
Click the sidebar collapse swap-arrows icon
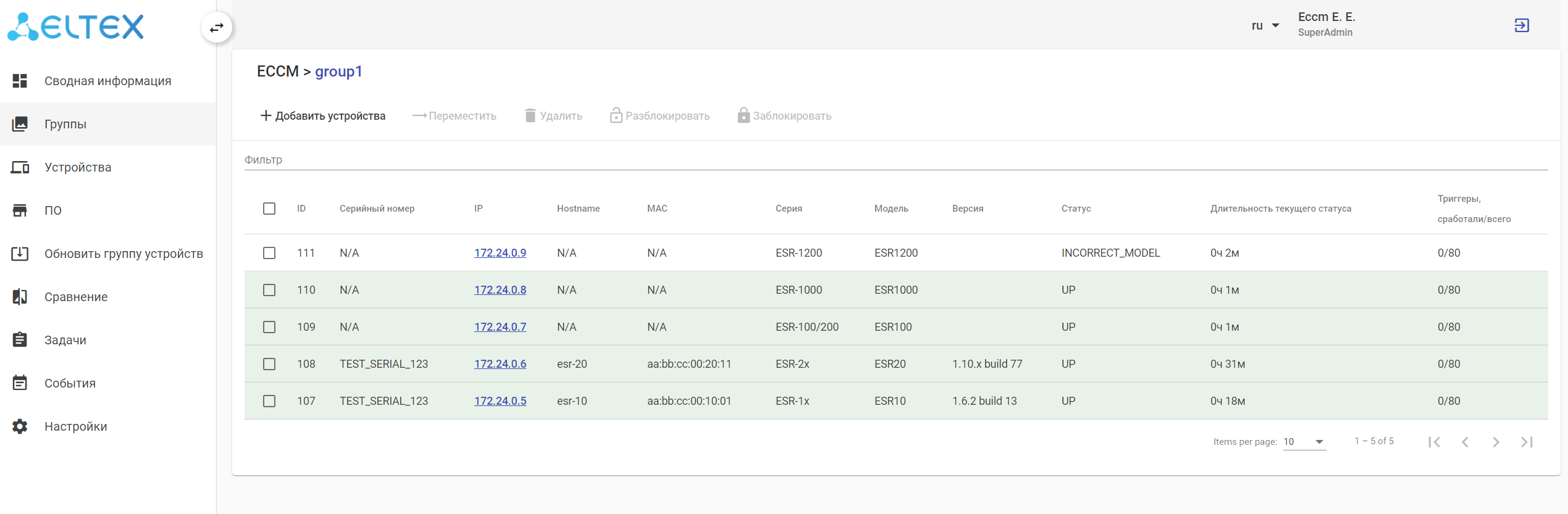pyautogui.click(x=217, y=28)
